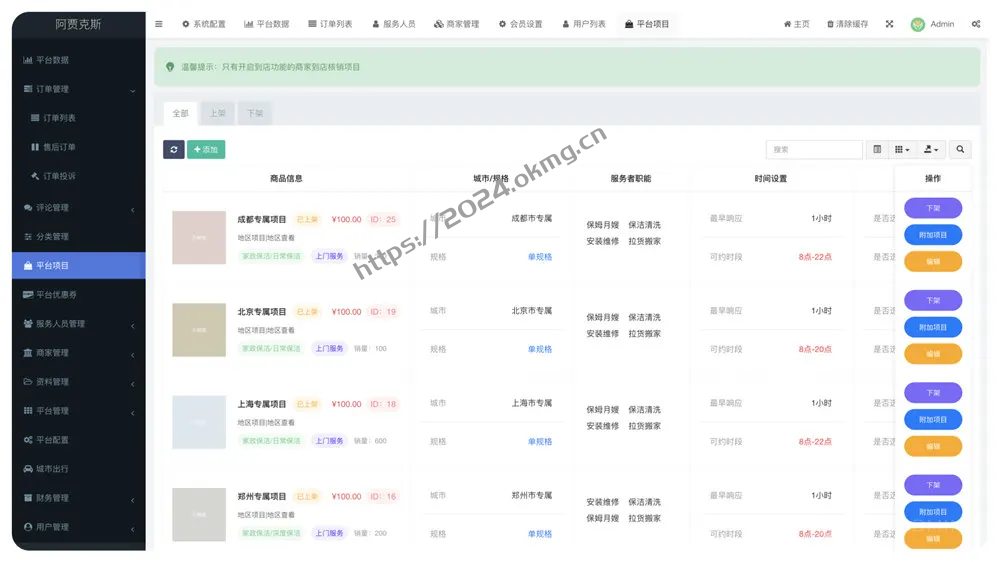Open 商家管理 top menu
This screenshot has height=562, width=1000.
coord(456,24)
